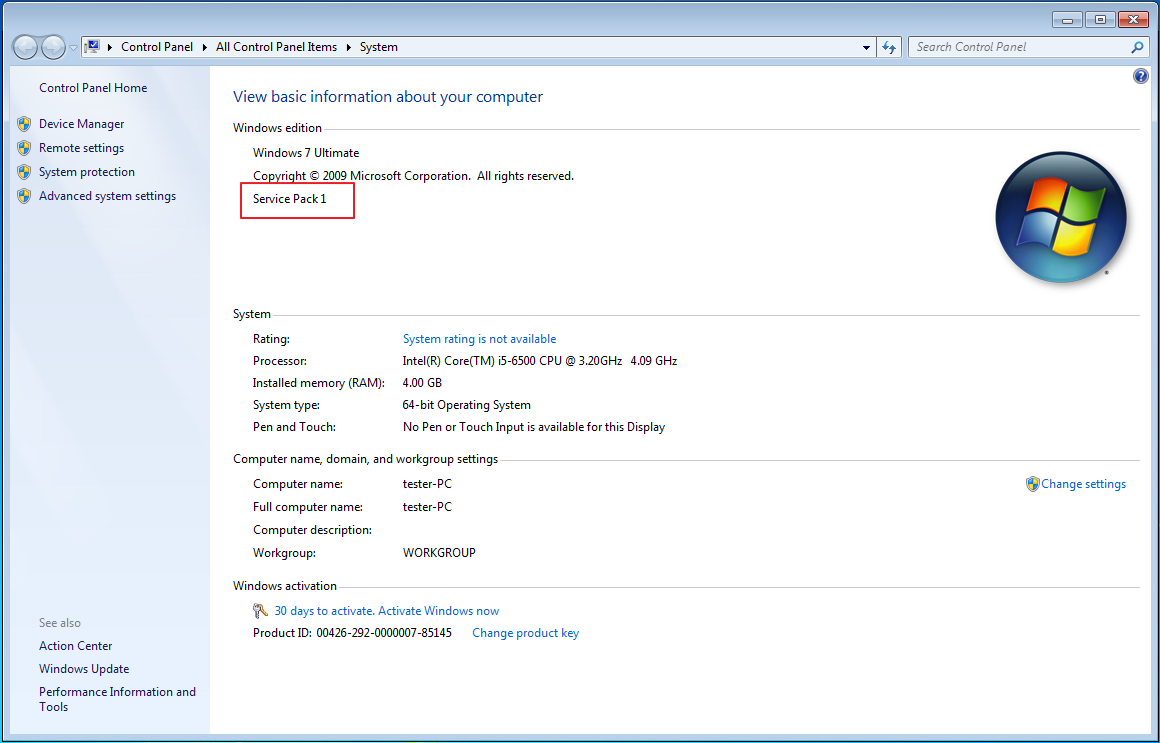Select System in the breadcrumb
This screenshot has height=743, width=1160.
click(379, 47)
